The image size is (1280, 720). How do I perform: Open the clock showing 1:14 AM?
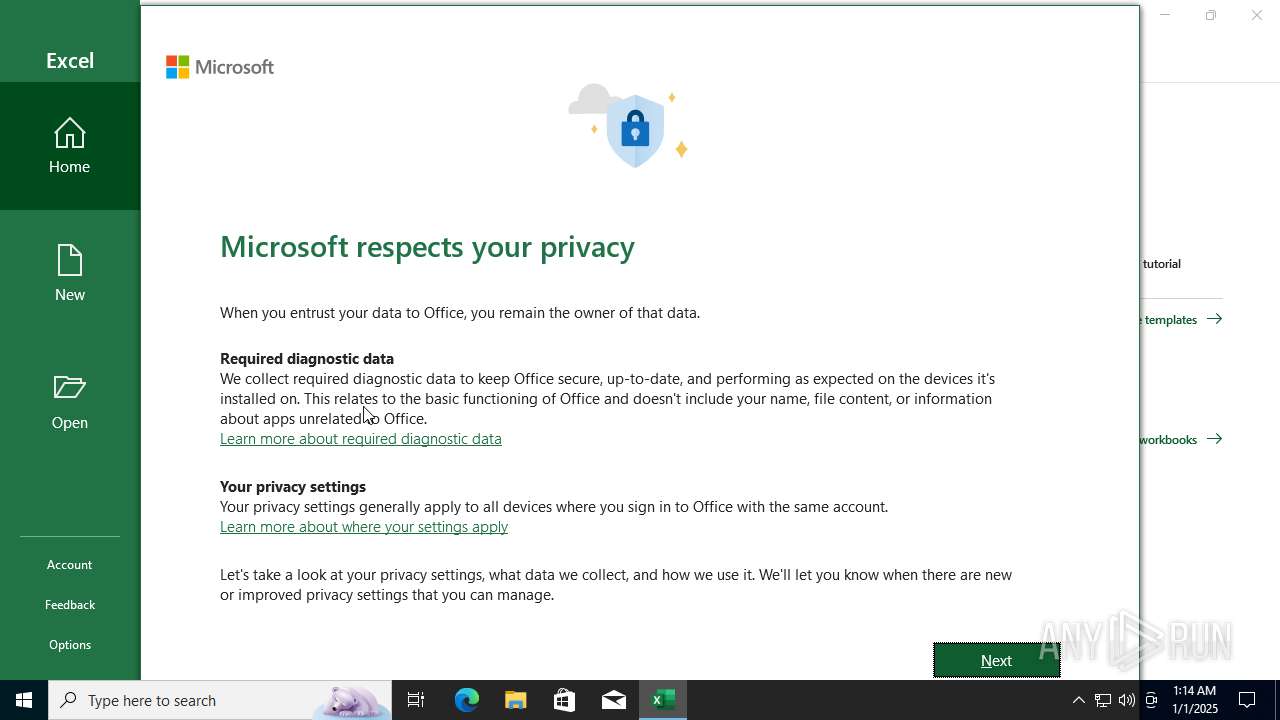click(1195, 700)
